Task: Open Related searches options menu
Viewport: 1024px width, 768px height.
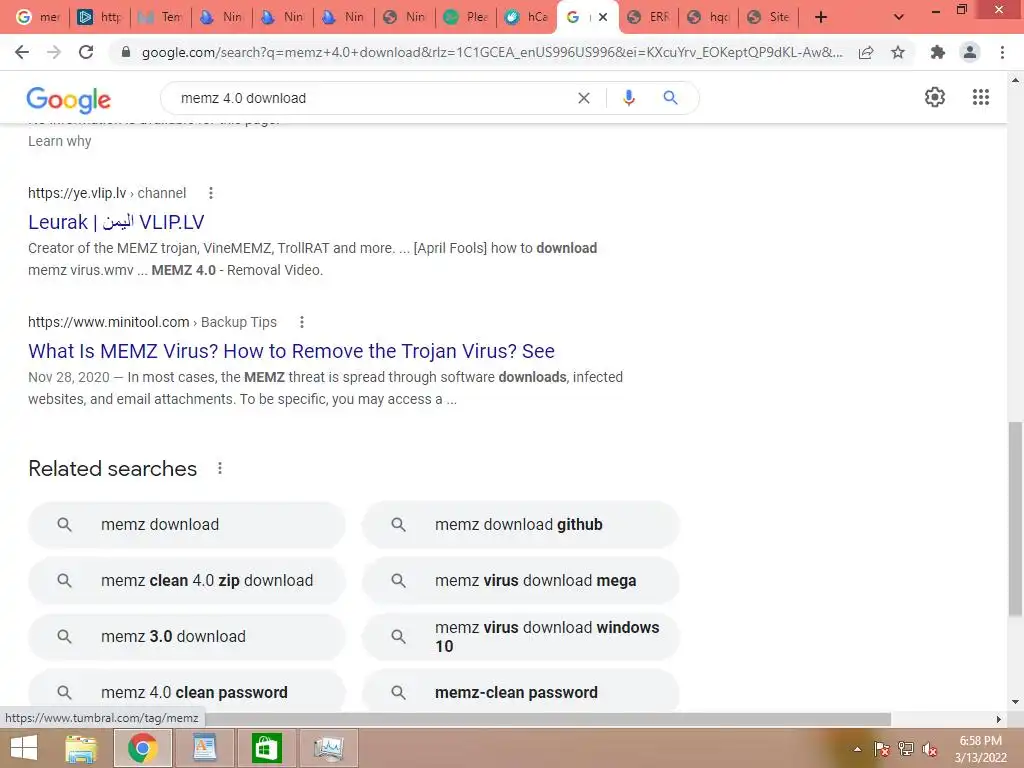Action: pos(219,468)
